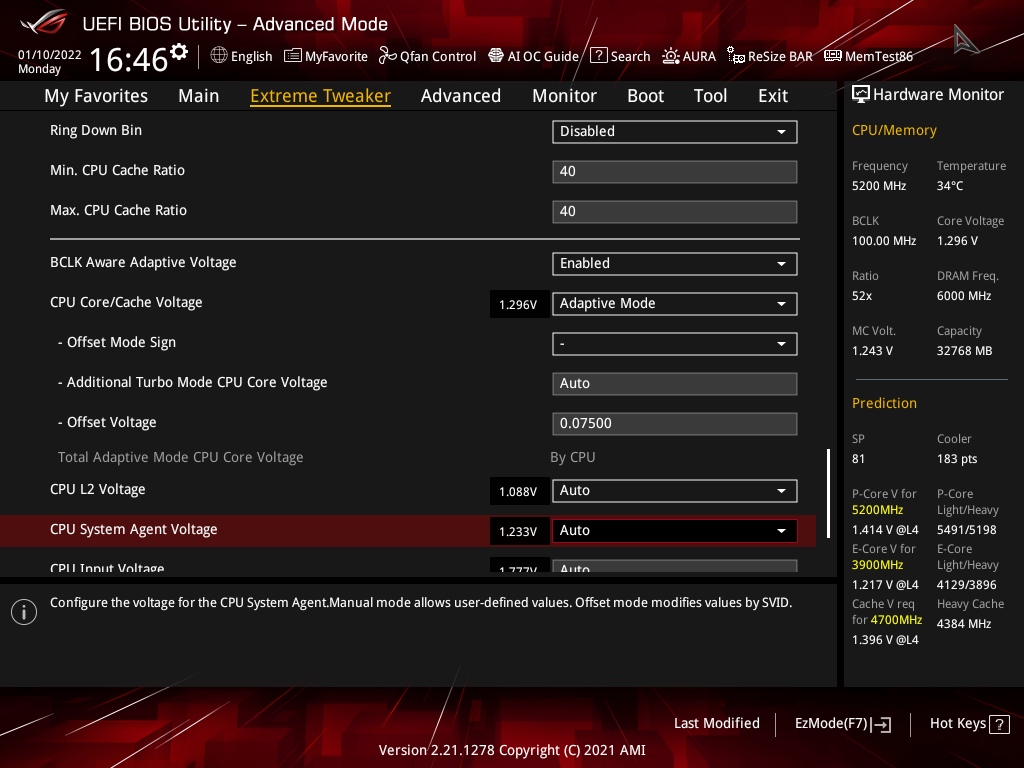The image size is (1024, 768).
Task: Open Hot Keys help
Action: point(969,724)
